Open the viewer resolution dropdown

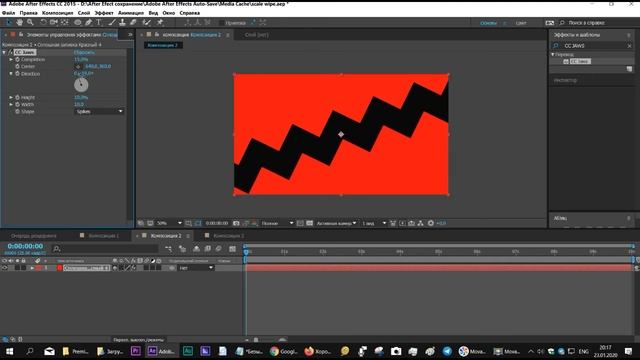coord(277,223)
